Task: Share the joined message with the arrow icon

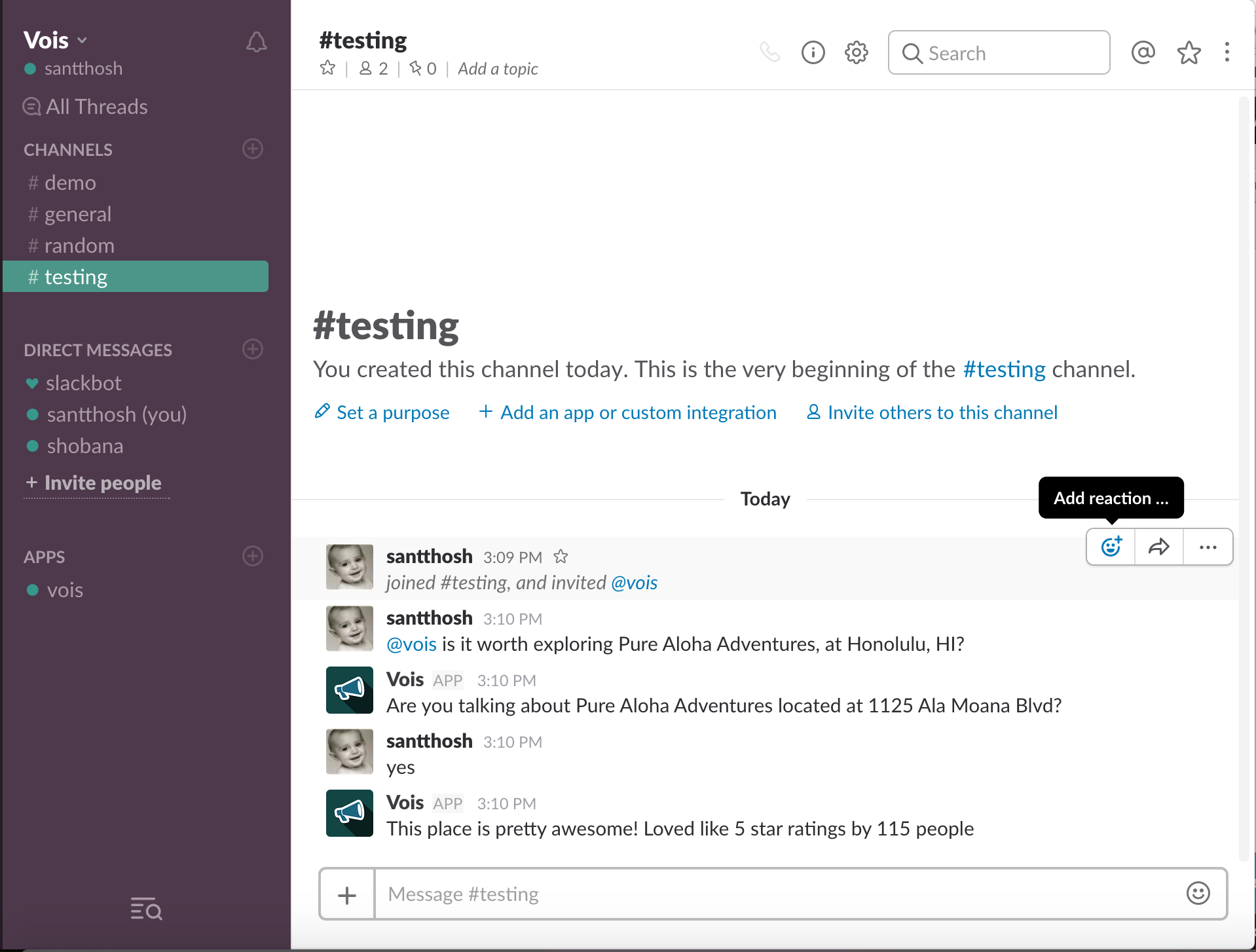Action: [1159, 547]
